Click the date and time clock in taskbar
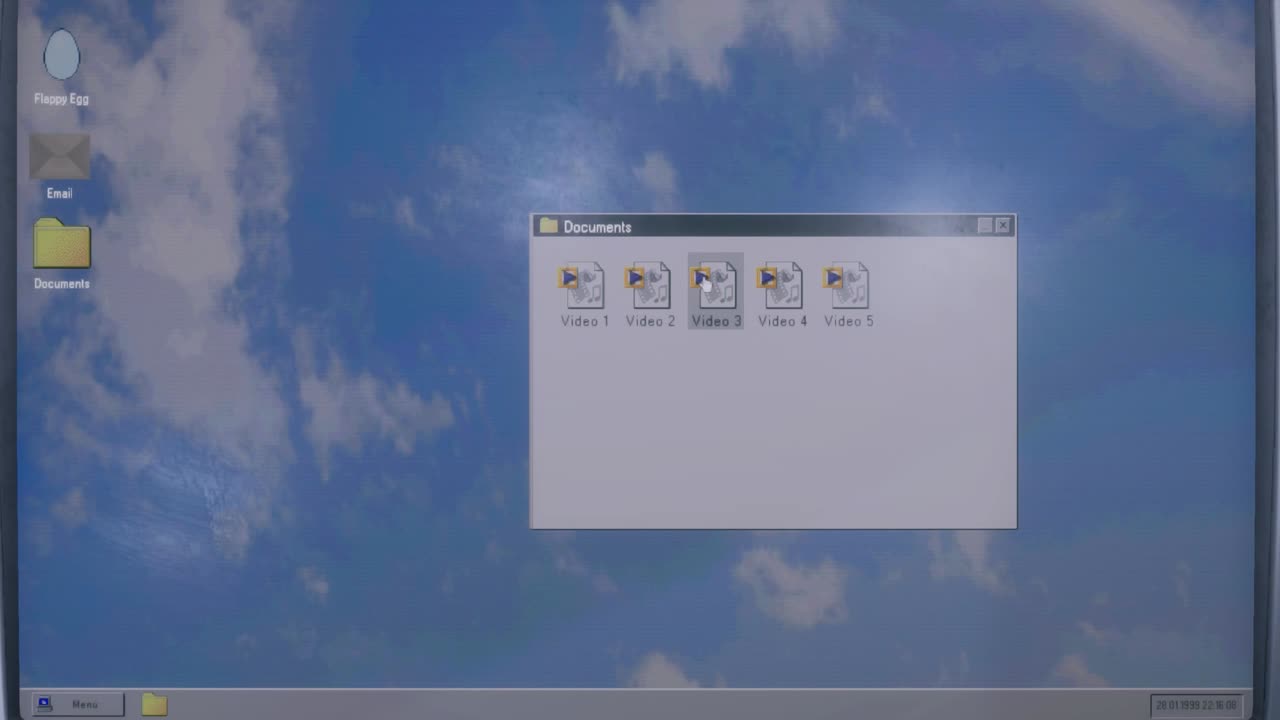1280x720 pixels. point(1196,705)
